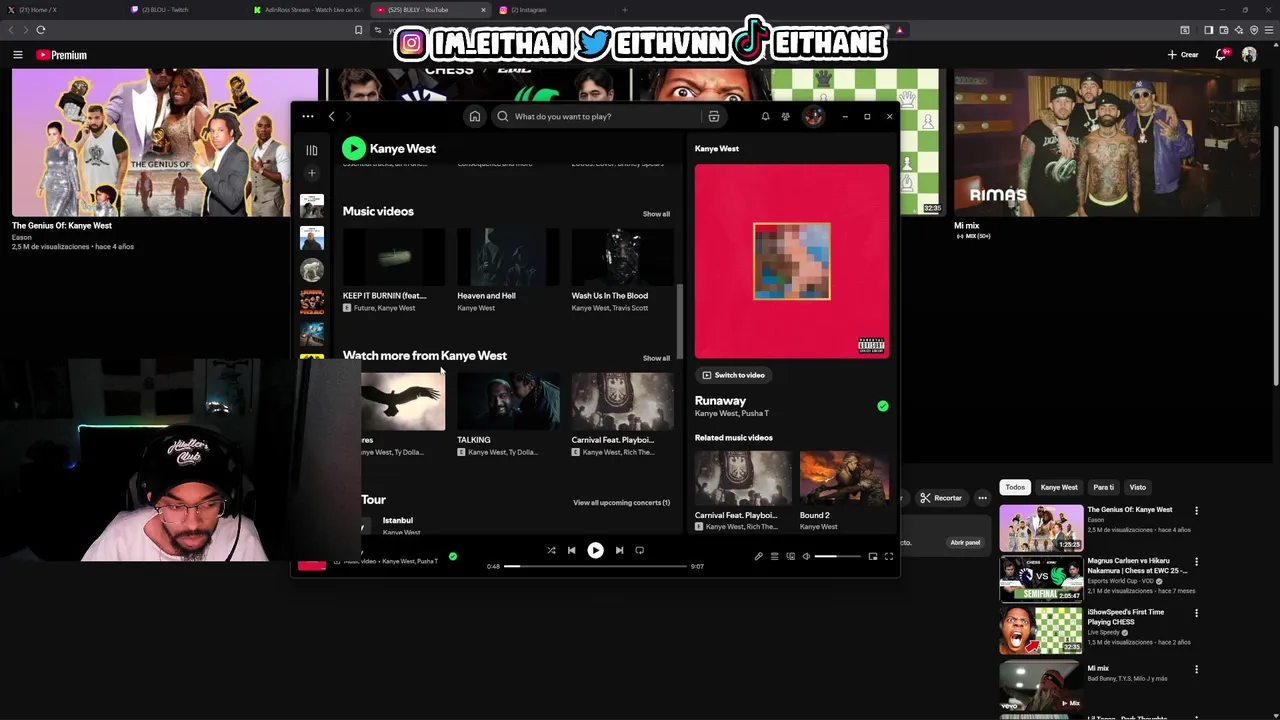The width and height of the screenshot is (1280, 720).
Task: Open options menu for The Genius Of: Kanye West suggestion
Action: 1196,511
